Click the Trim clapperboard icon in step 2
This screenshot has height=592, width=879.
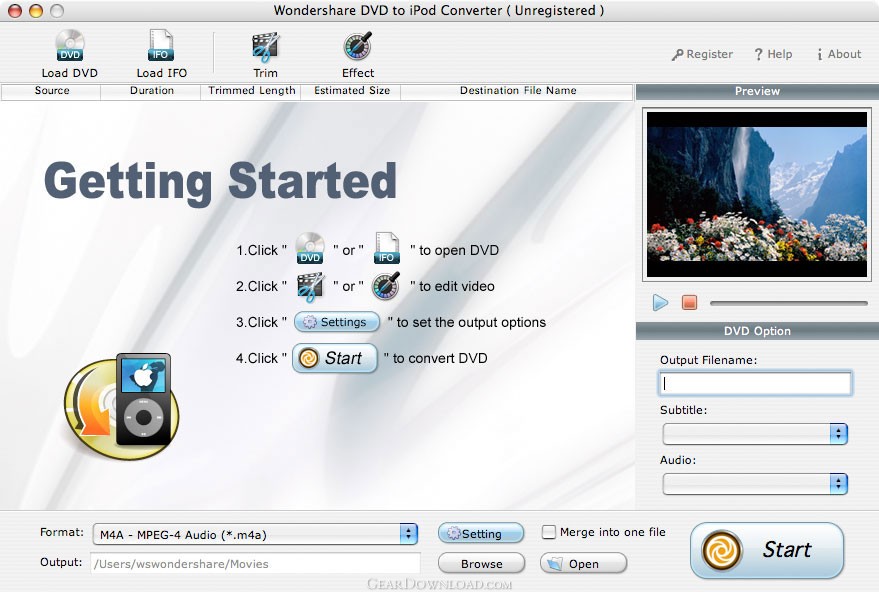point(310,286)
